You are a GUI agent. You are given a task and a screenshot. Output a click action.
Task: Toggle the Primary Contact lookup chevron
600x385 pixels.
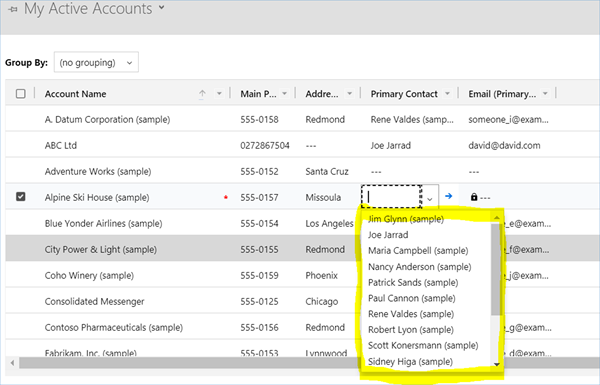click(430, 199)
